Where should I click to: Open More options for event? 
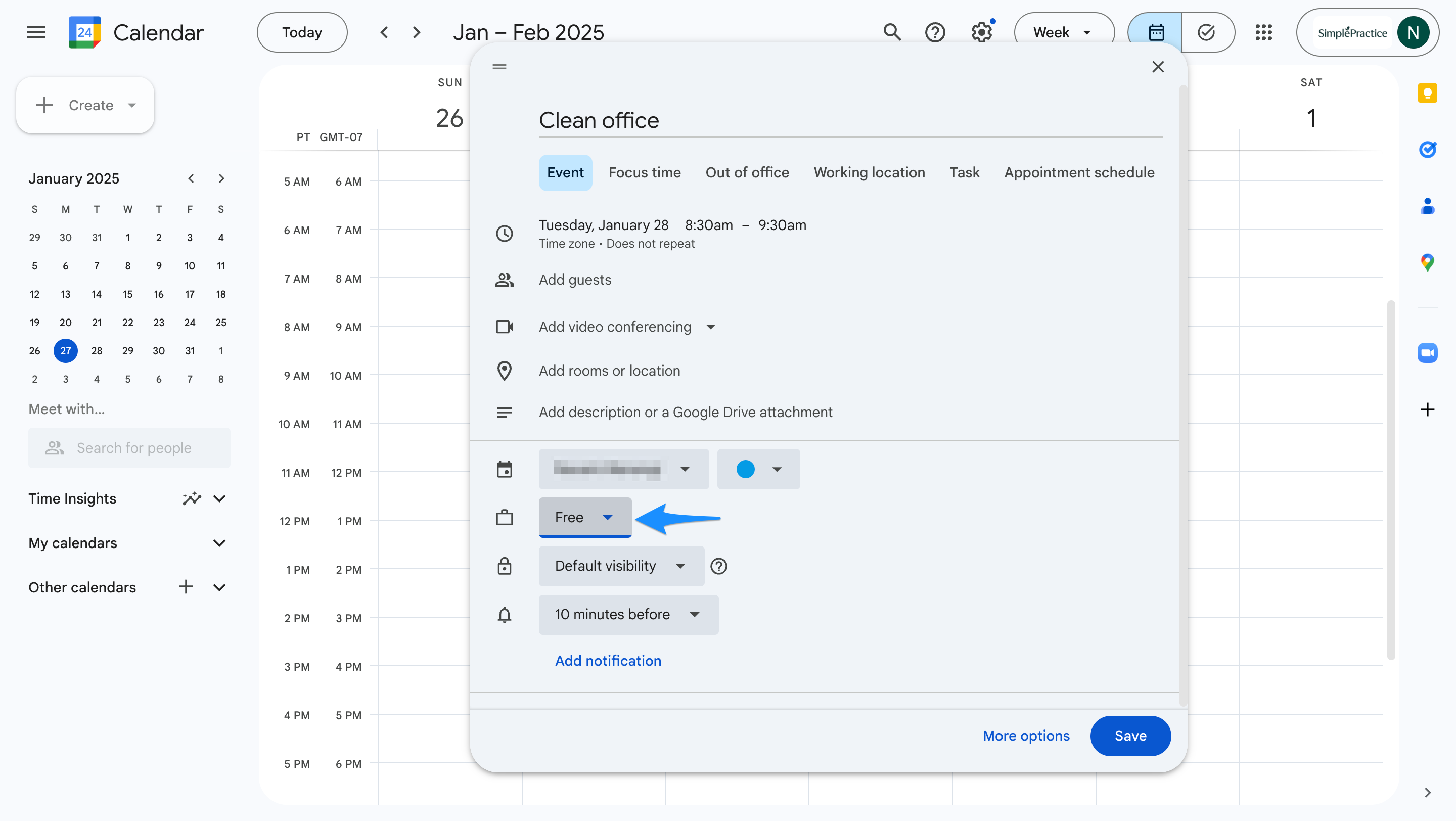(1026, 736)
